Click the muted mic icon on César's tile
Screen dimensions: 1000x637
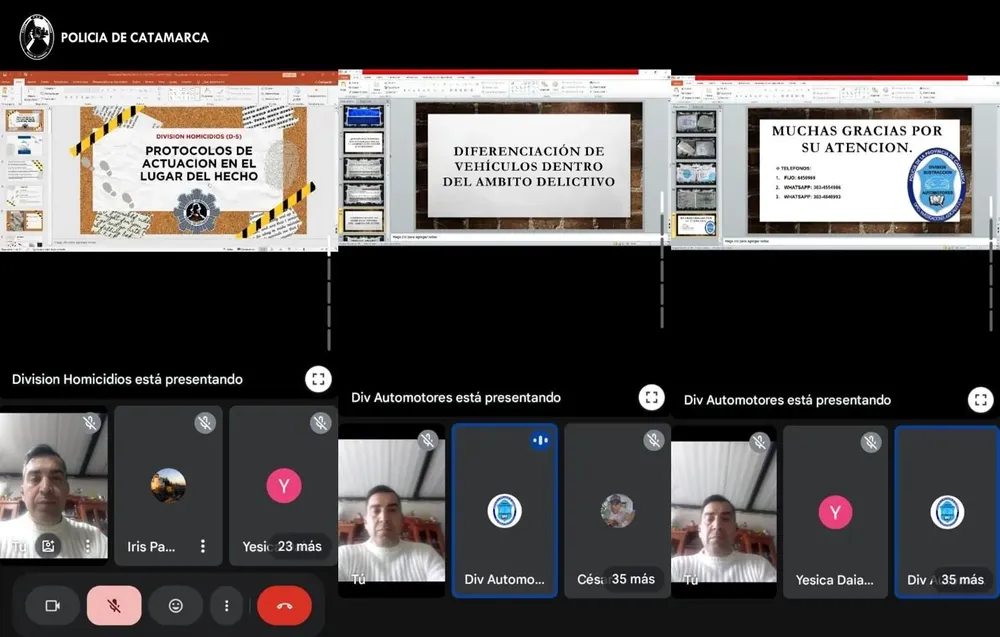(653, 440)
